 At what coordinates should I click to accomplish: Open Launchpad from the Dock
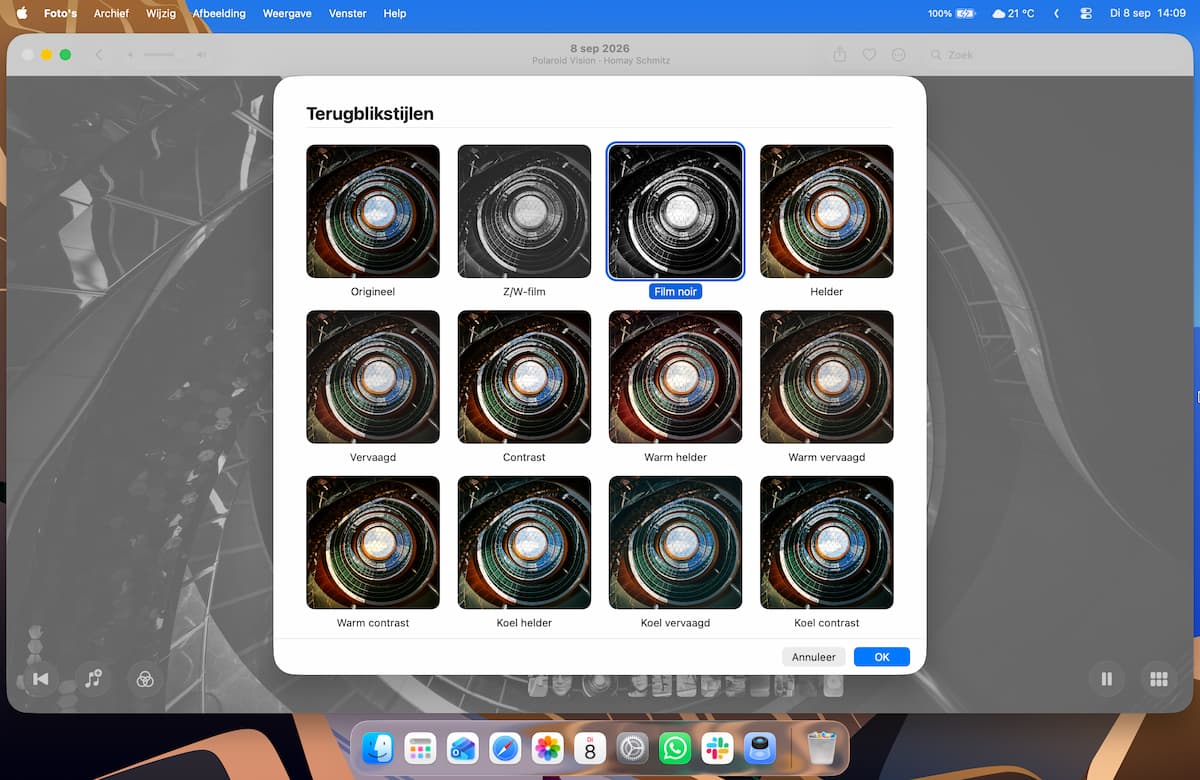coord(420,748)
